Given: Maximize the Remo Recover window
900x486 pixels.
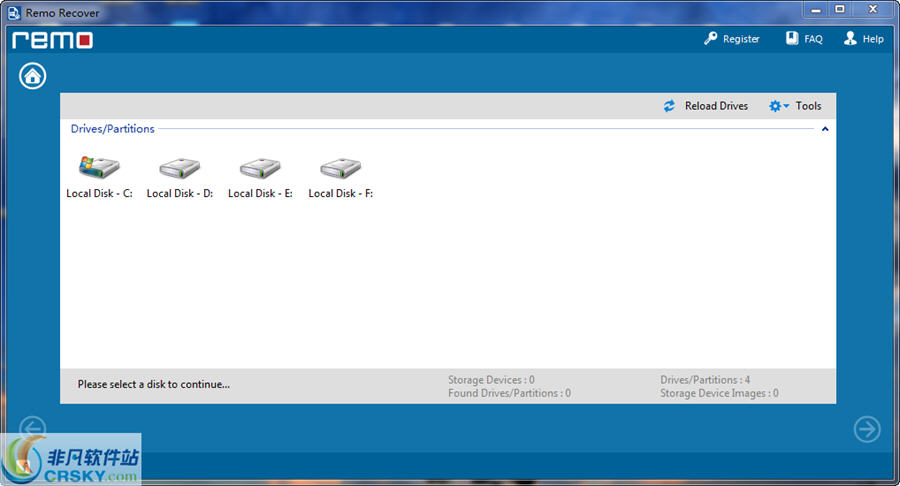Looking at the screenshot, I should coord(840,10).
